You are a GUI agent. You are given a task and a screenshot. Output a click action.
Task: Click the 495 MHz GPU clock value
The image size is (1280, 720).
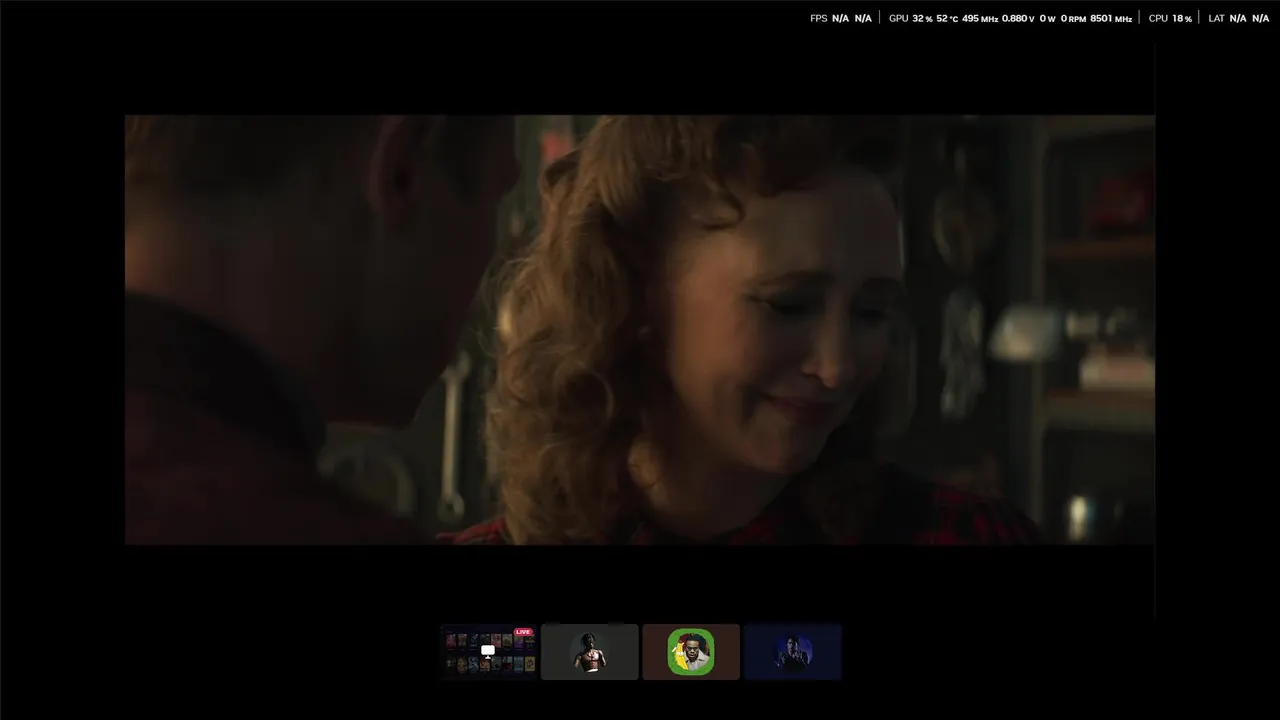pos(980,18)
